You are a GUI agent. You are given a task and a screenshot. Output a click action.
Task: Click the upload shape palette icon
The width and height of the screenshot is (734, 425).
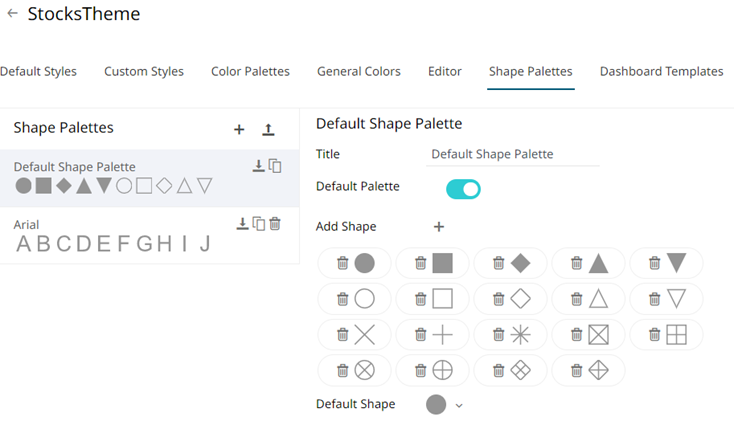click(x=268, y=129)
